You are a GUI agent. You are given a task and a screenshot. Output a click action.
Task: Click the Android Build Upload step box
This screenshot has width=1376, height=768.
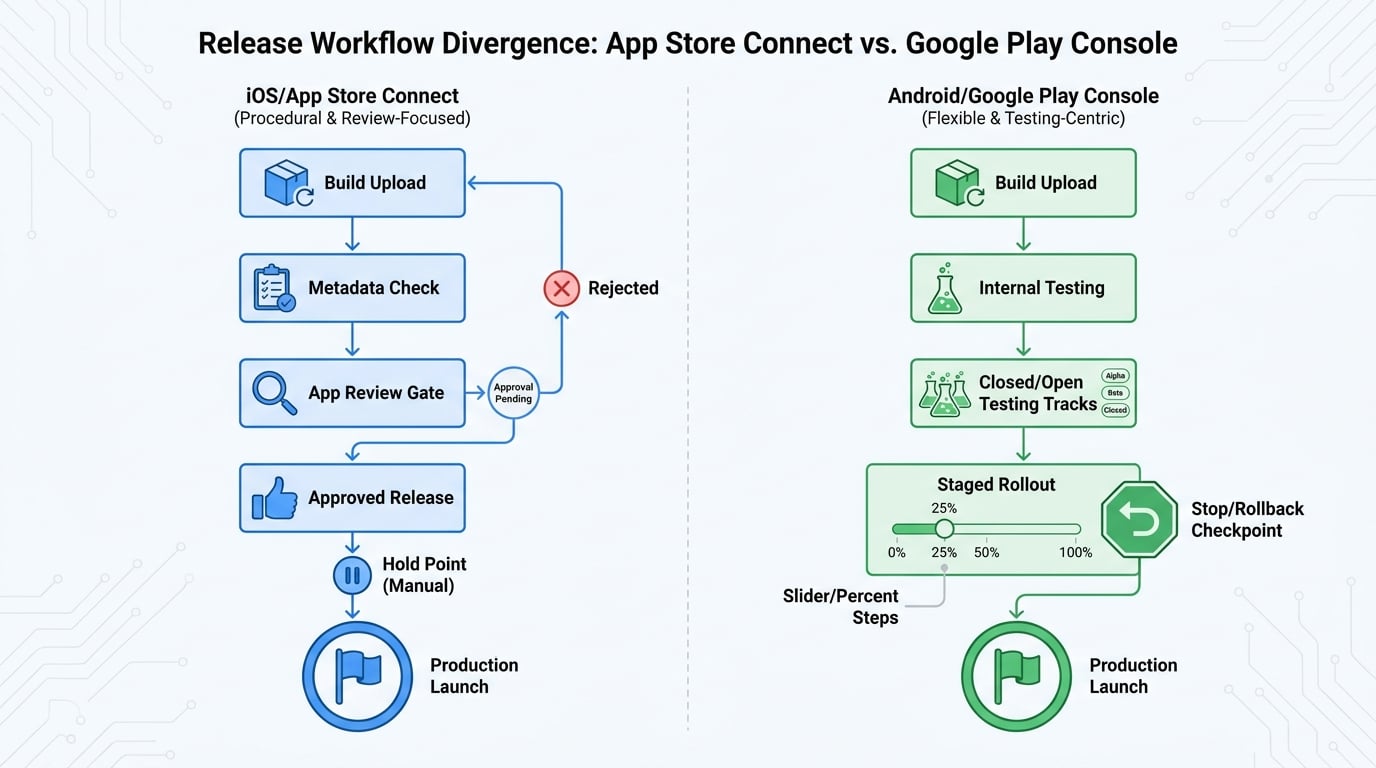tap(1023, 183)
